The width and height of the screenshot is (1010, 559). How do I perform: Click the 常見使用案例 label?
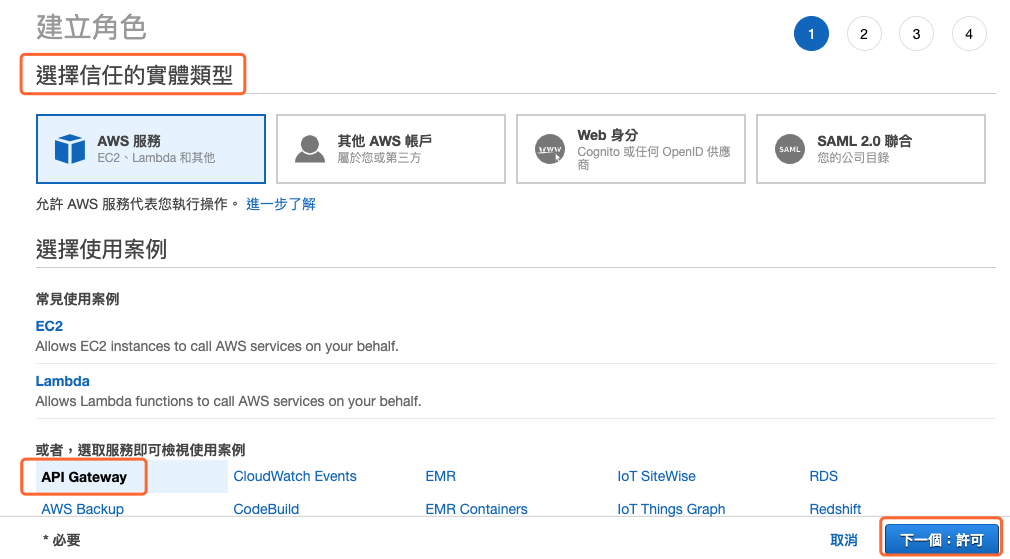77,299
